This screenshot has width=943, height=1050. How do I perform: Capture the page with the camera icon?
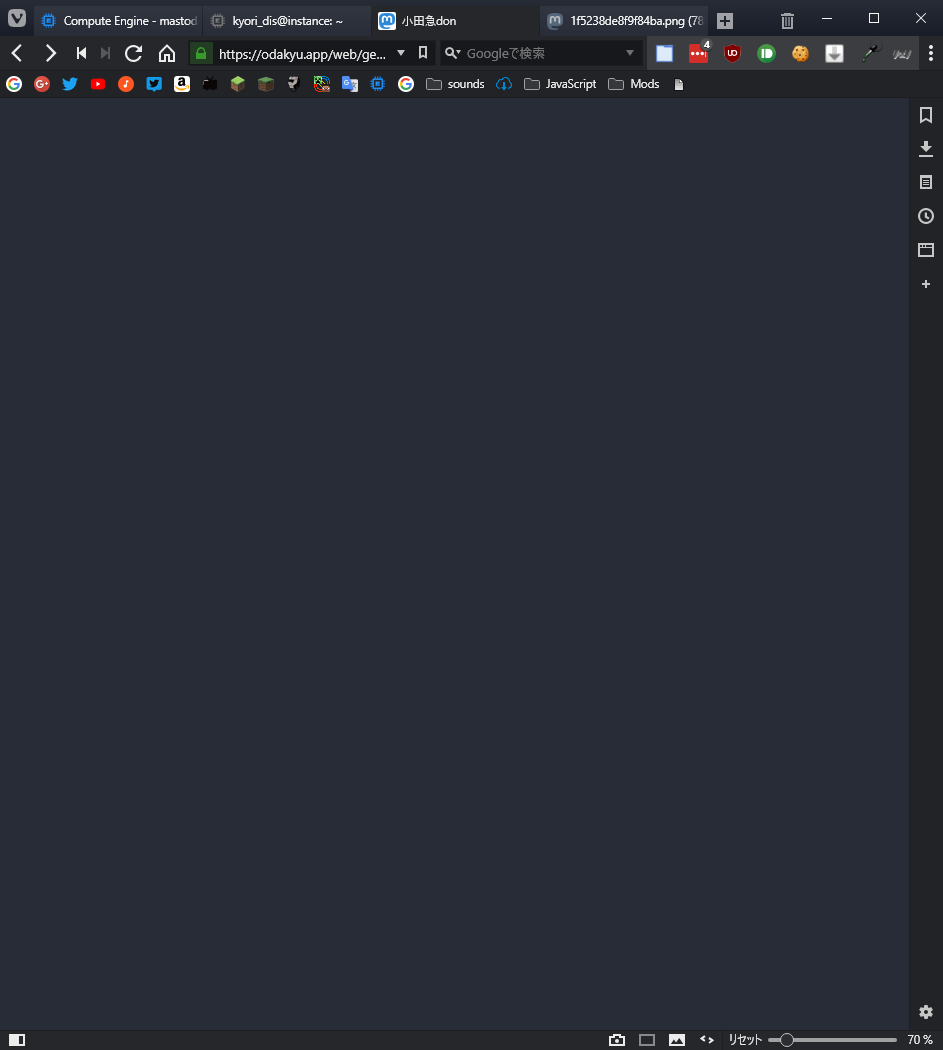click(x=617, y=1040)
